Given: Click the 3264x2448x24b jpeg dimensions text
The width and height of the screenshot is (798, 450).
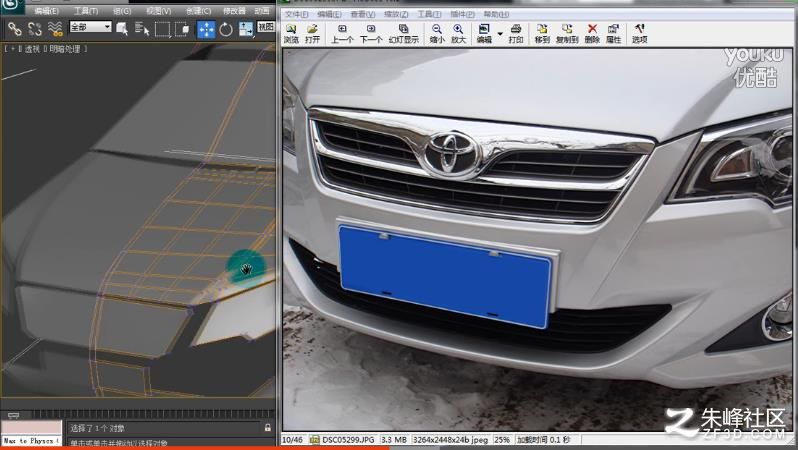Looking at the screenshot, I should pos(450,439).
